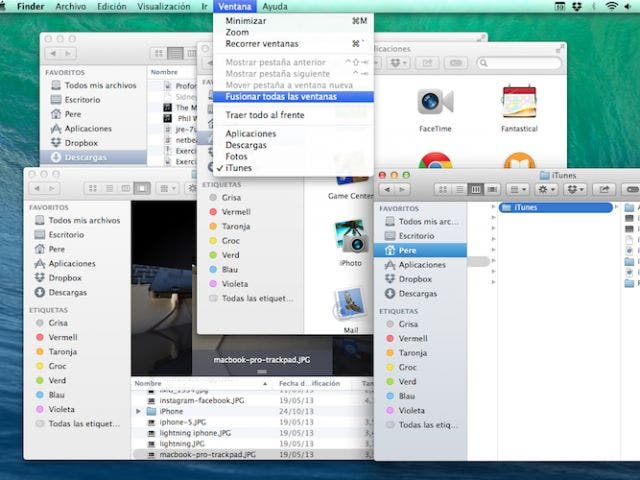Select Traer todo al frente menu item
Image resolution: width=640 pixels, height=480 pixels.
(266, 115)
